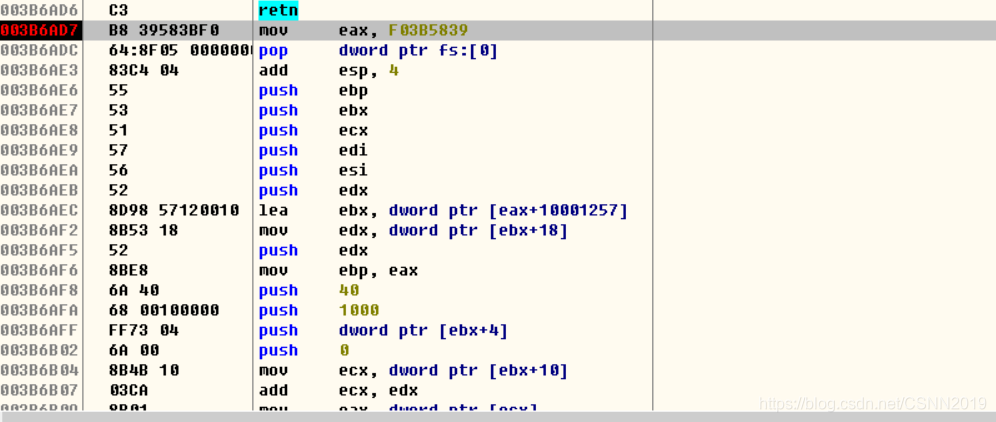Select address 003B6AF2 row
996x422 pixels.
click(x=41, y=231)
